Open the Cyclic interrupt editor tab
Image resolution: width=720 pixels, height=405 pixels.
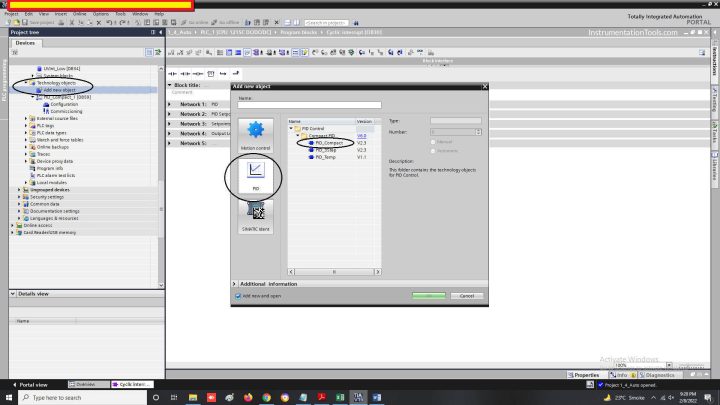click(131, 384)
